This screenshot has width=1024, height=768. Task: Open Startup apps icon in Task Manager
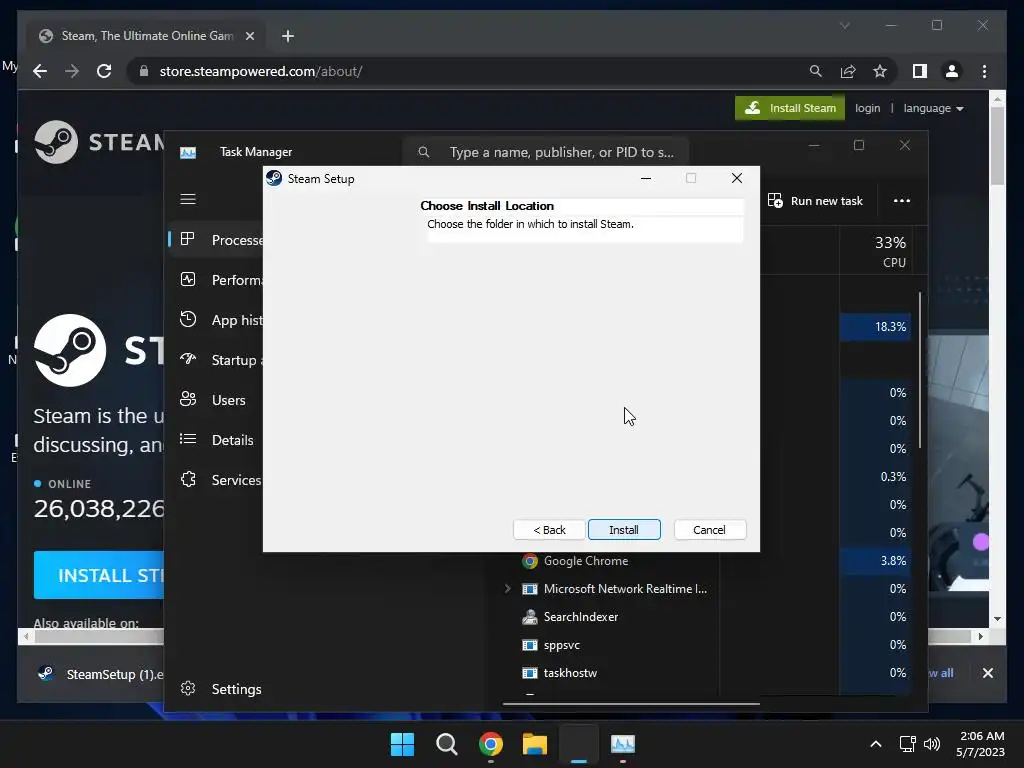188,359
